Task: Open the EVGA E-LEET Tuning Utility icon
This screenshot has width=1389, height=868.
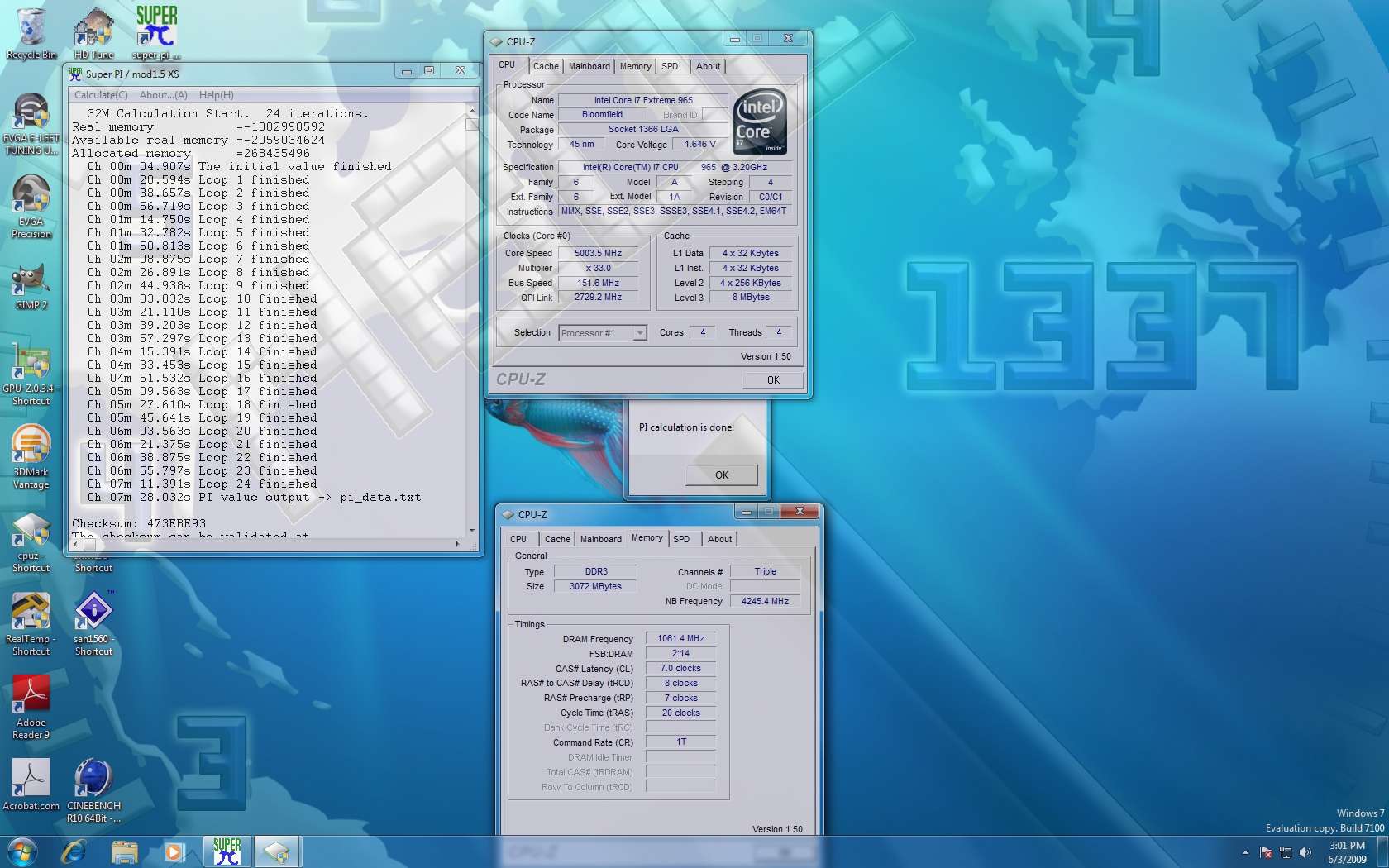Action: point(31,124)
